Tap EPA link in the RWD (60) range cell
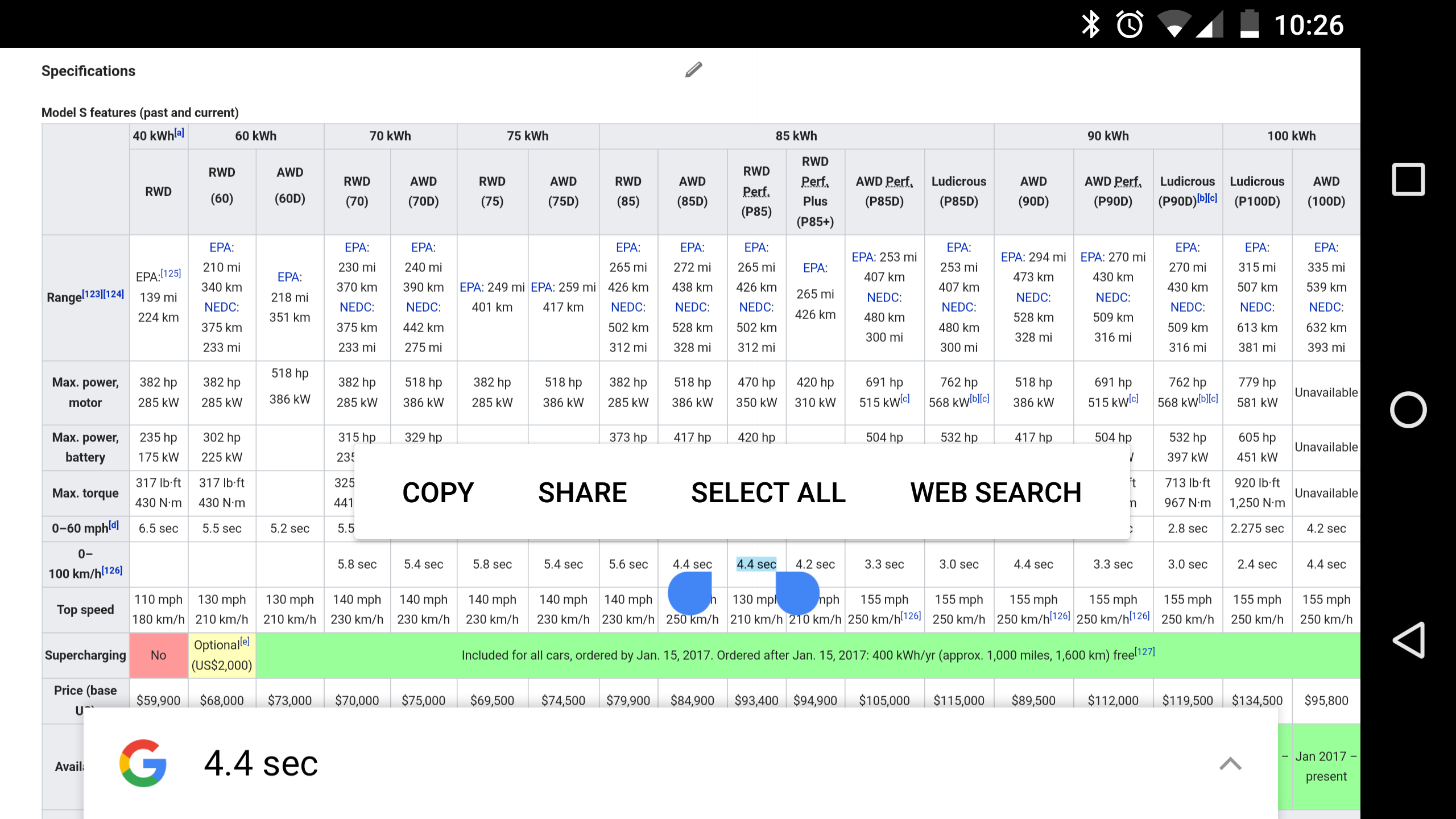 click(220, 247)
